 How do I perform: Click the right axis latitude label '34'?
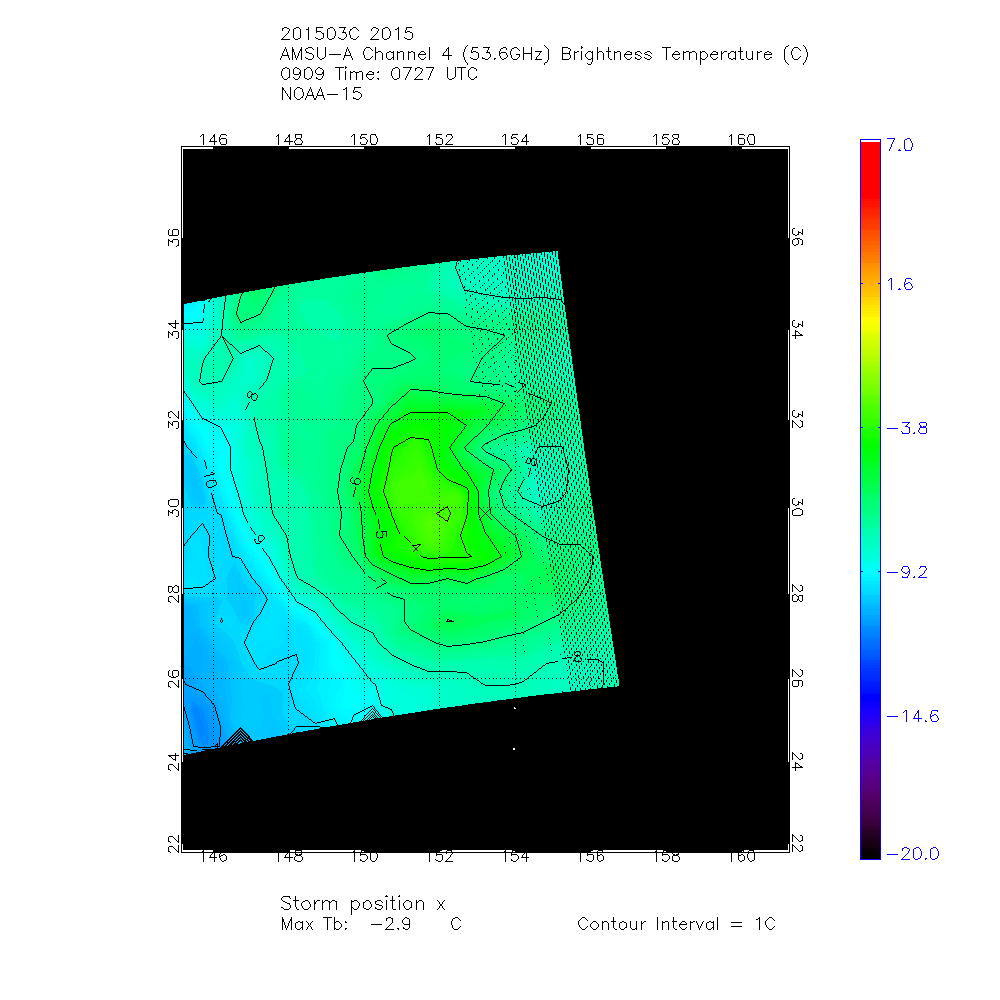point(797,329)
